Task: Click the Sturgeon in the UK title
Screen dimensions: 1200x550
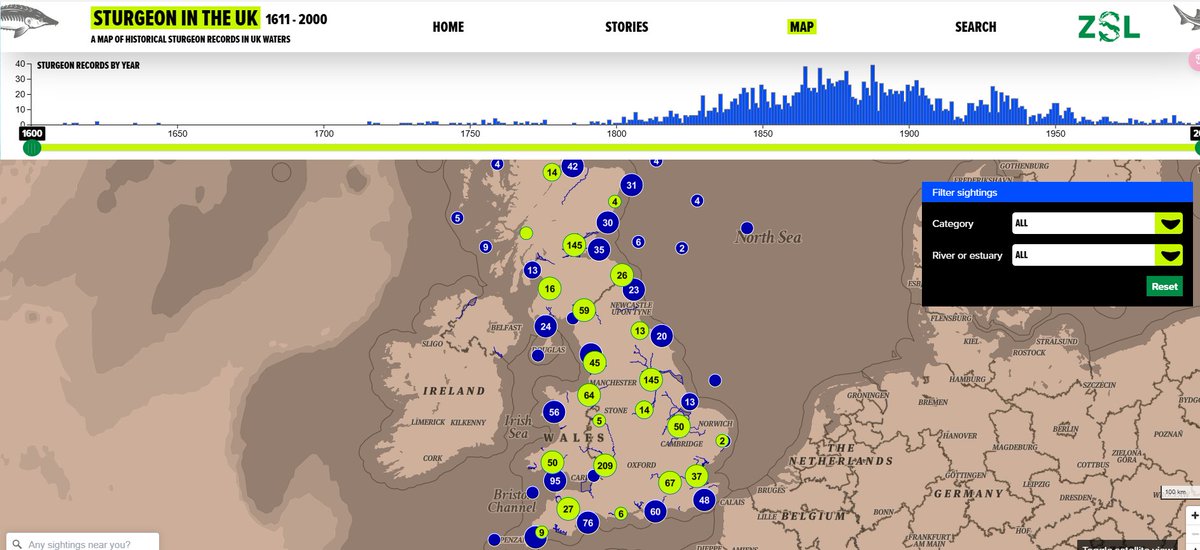Action: pos(175,18)
